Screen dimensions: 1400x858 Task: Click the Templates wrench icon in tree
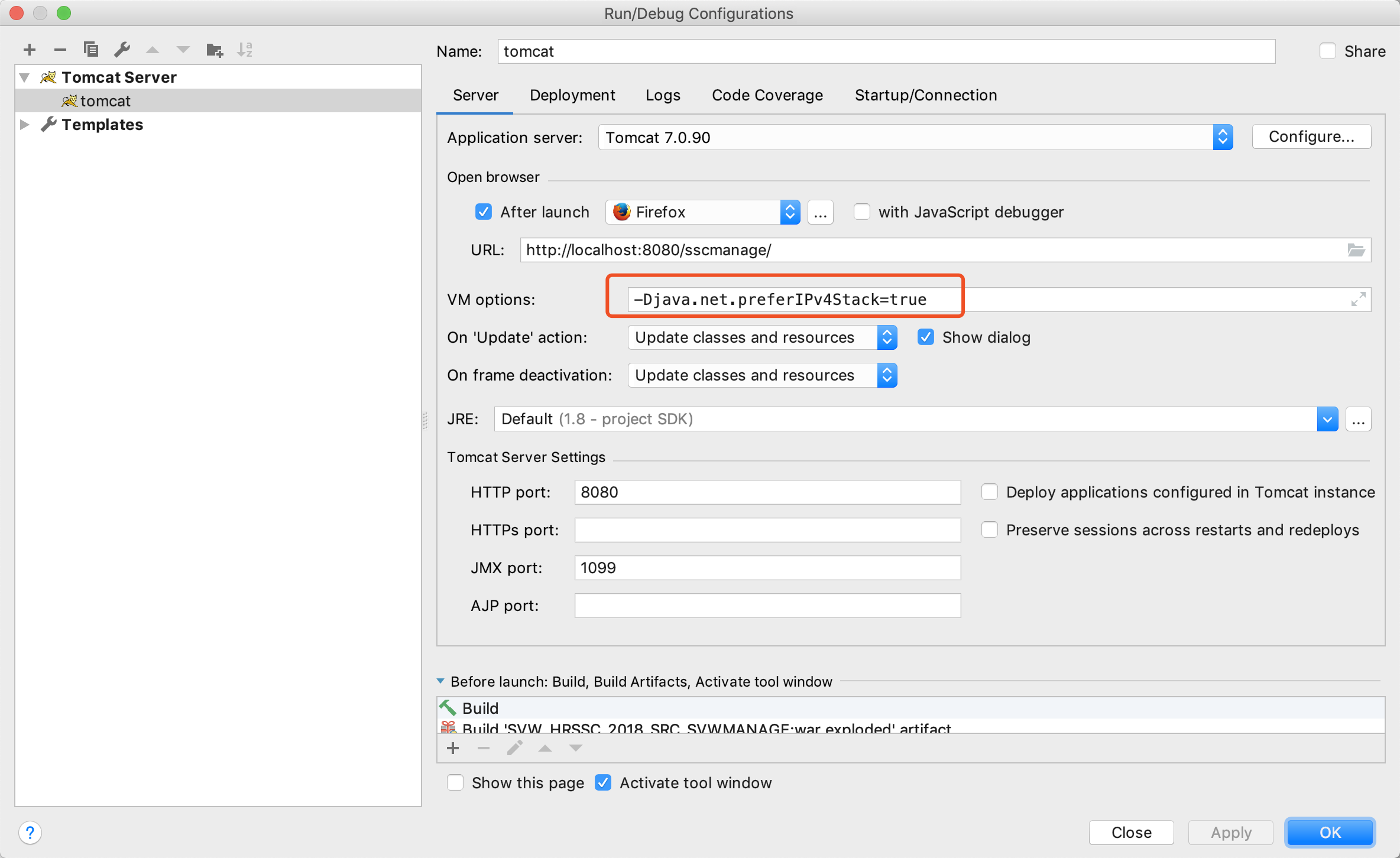(x=48, y=124)
